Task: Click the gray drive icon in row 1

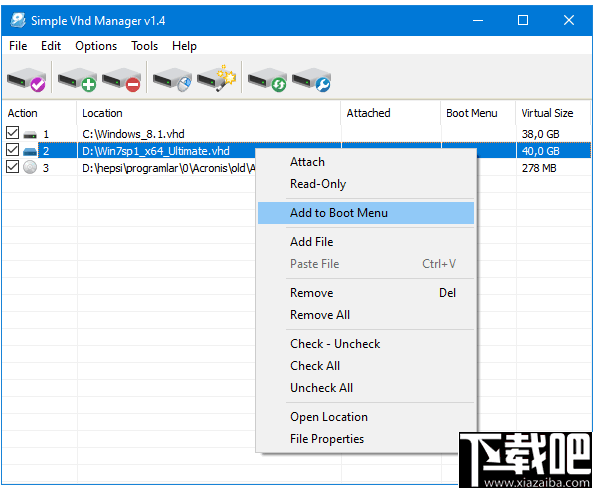Action: (30, 134)
